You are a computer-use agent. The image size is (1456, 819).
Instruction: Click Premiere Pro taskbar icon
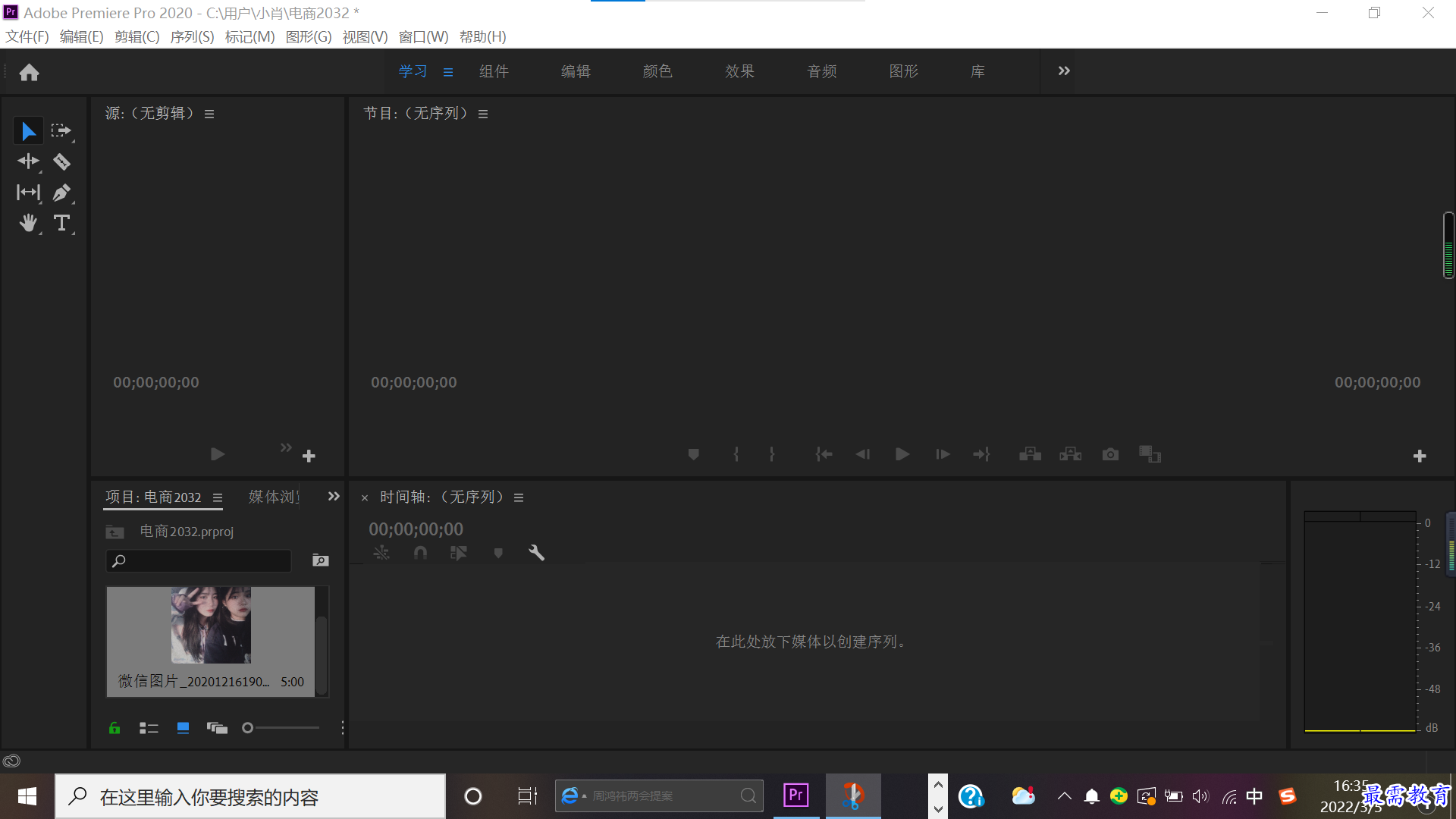tap(795, 795)
